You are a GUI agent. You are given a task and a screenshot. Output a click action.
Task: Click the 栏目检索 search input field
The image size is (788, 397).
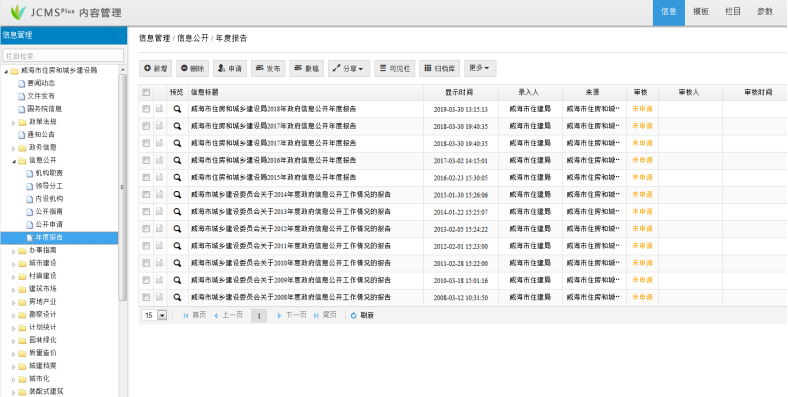click(x=63, y=56)
